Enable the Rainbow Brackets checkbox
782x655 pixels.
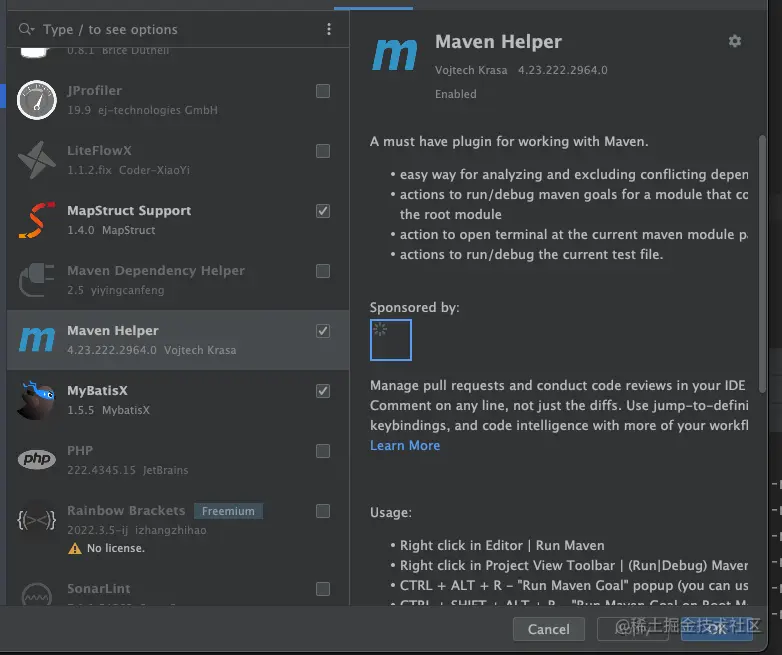click(x=323, y=511)
